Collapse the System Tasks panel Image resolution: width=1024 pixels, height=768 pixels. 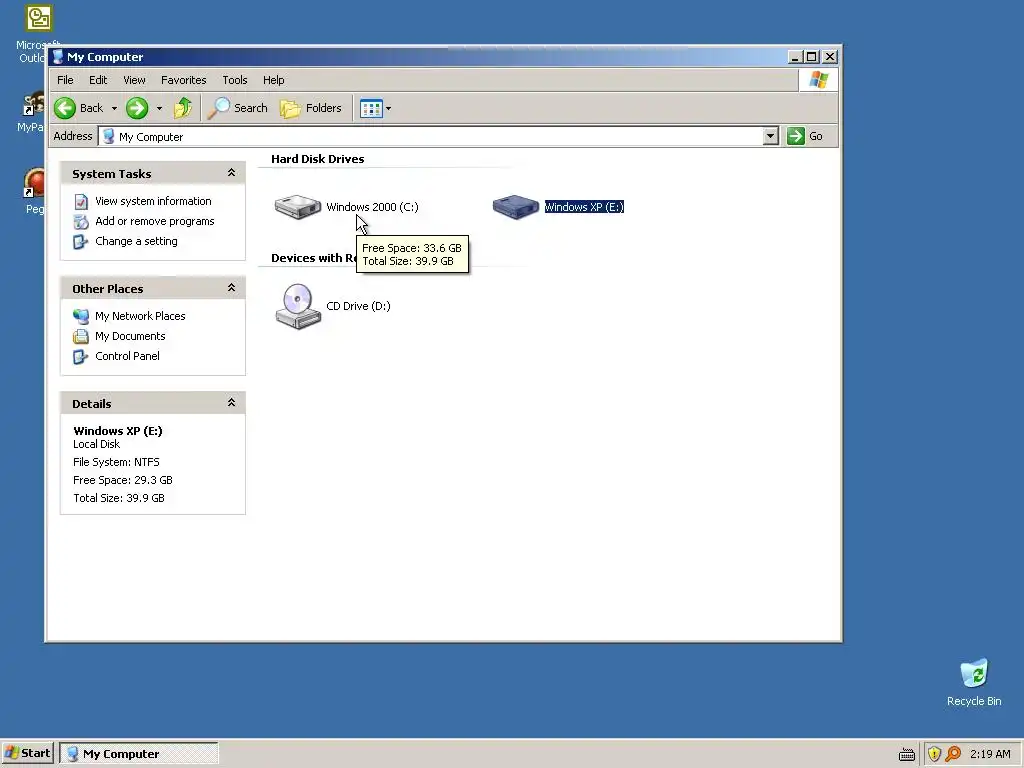coord(231,173)
